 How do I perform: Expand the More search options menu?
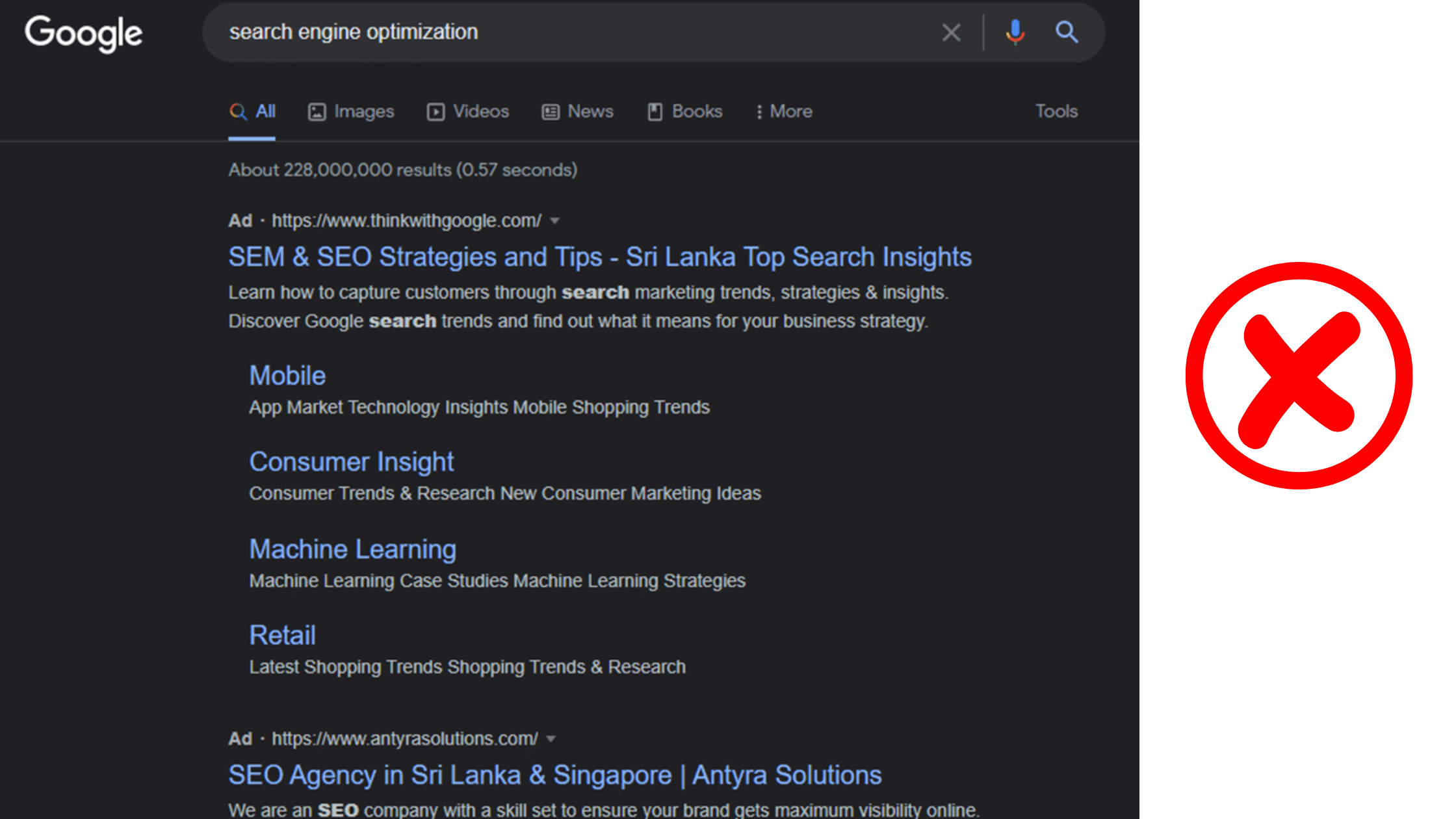tap(784, 111)
